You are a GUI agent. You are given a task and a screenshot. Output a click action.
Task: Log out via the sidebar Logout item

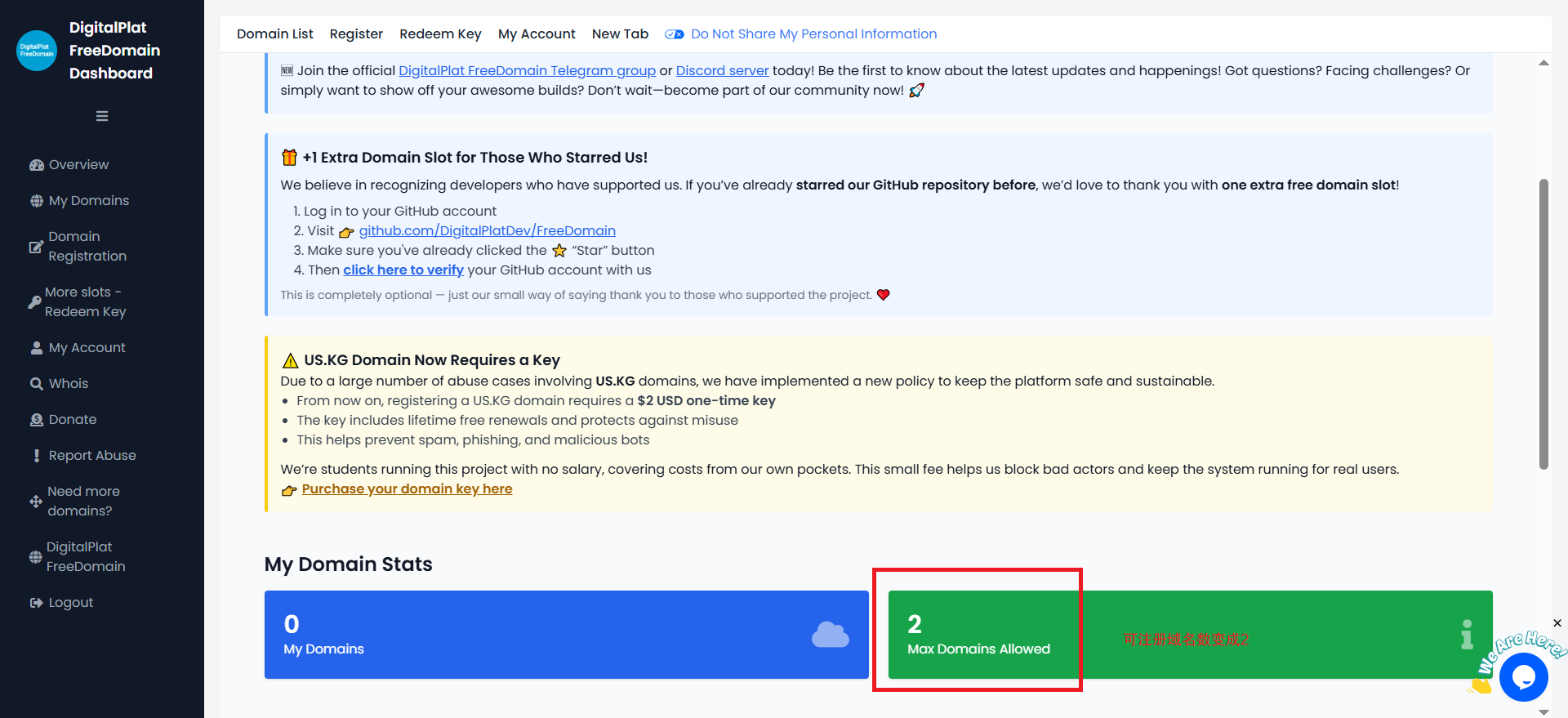point(70,603)
